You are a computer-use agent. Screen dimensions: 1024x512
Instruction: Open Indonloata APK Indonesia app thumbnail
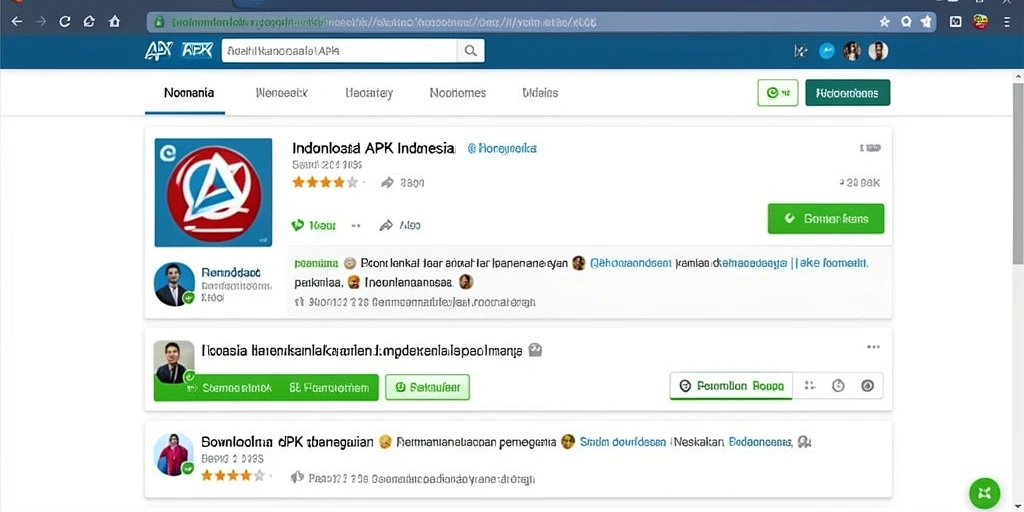214,193
